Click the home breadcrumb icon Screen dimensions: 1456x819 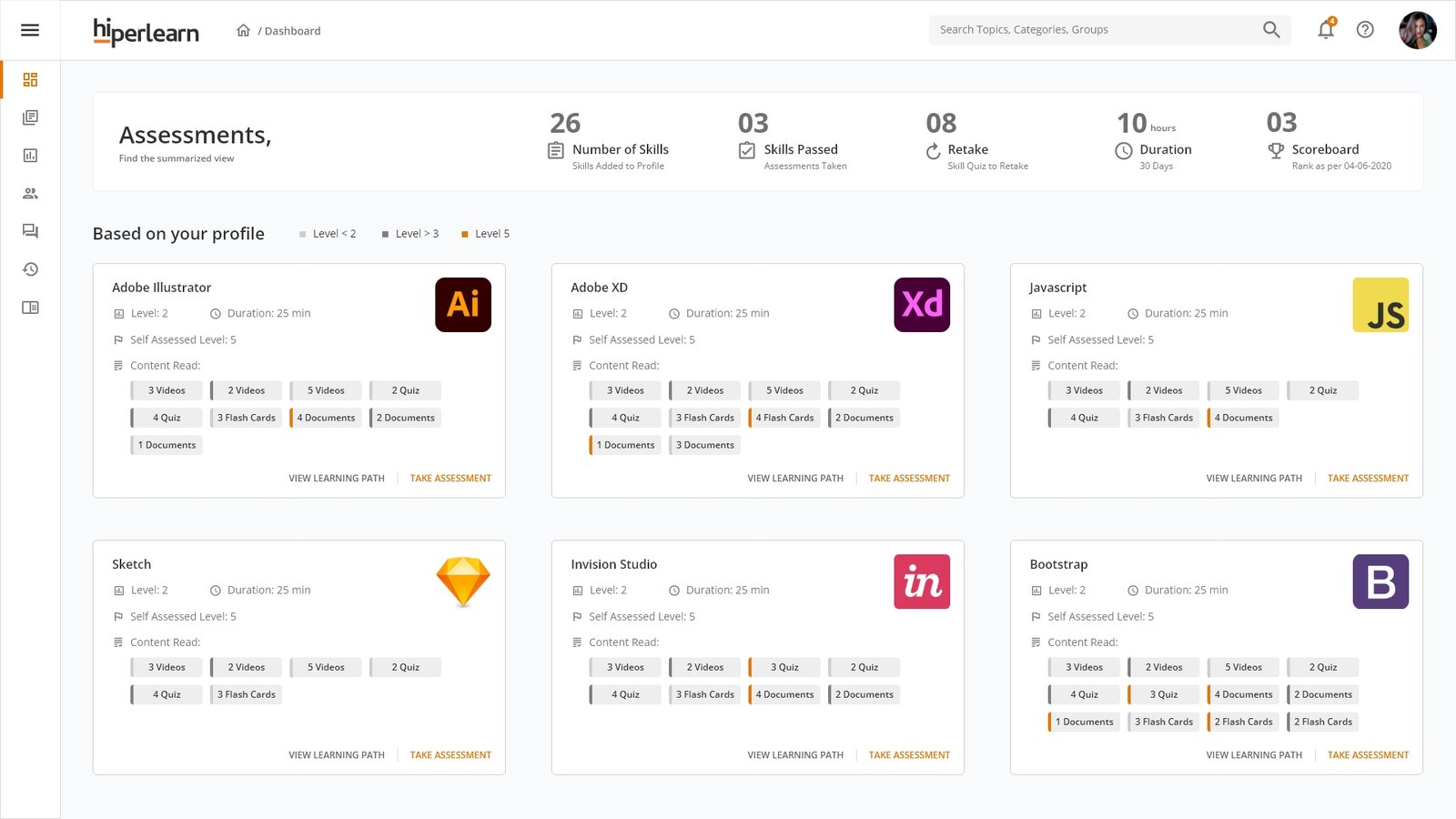click(243, 30)
